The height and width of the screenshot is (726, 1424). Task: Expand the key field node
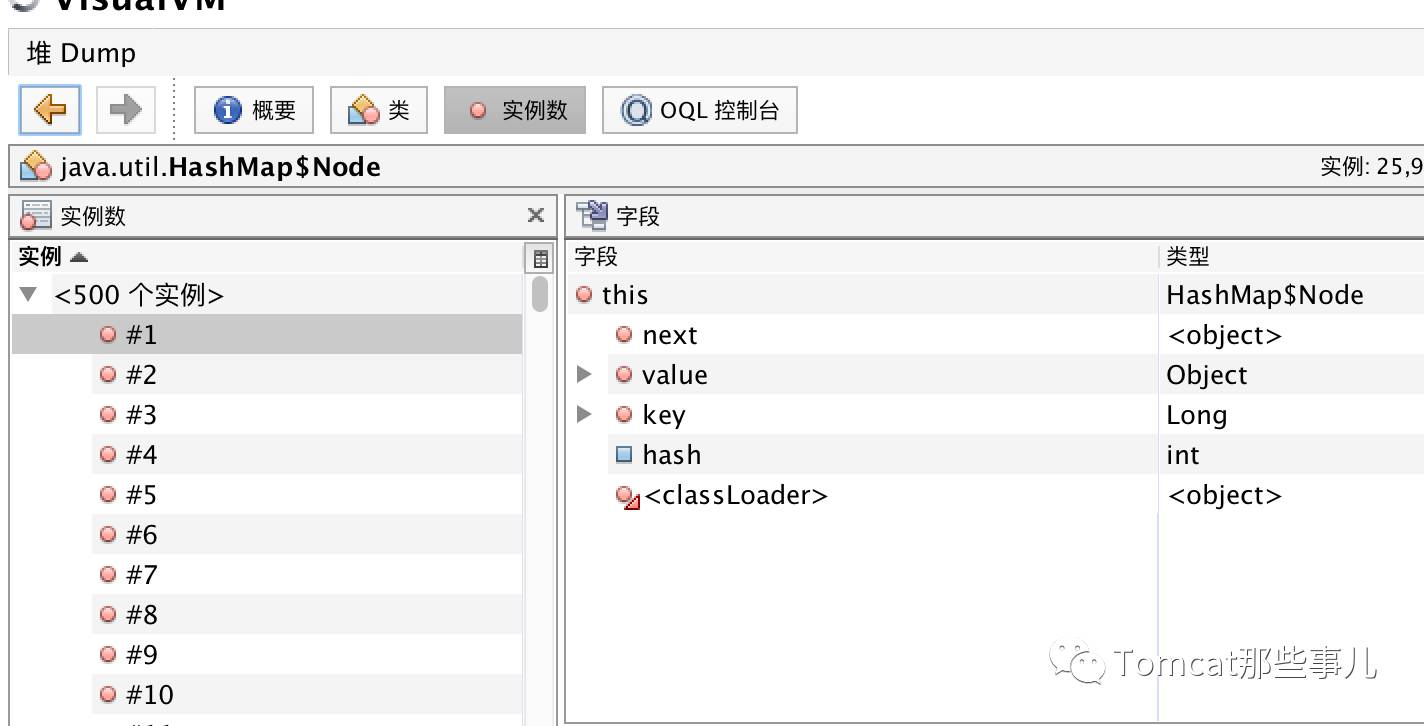point(585,414)
